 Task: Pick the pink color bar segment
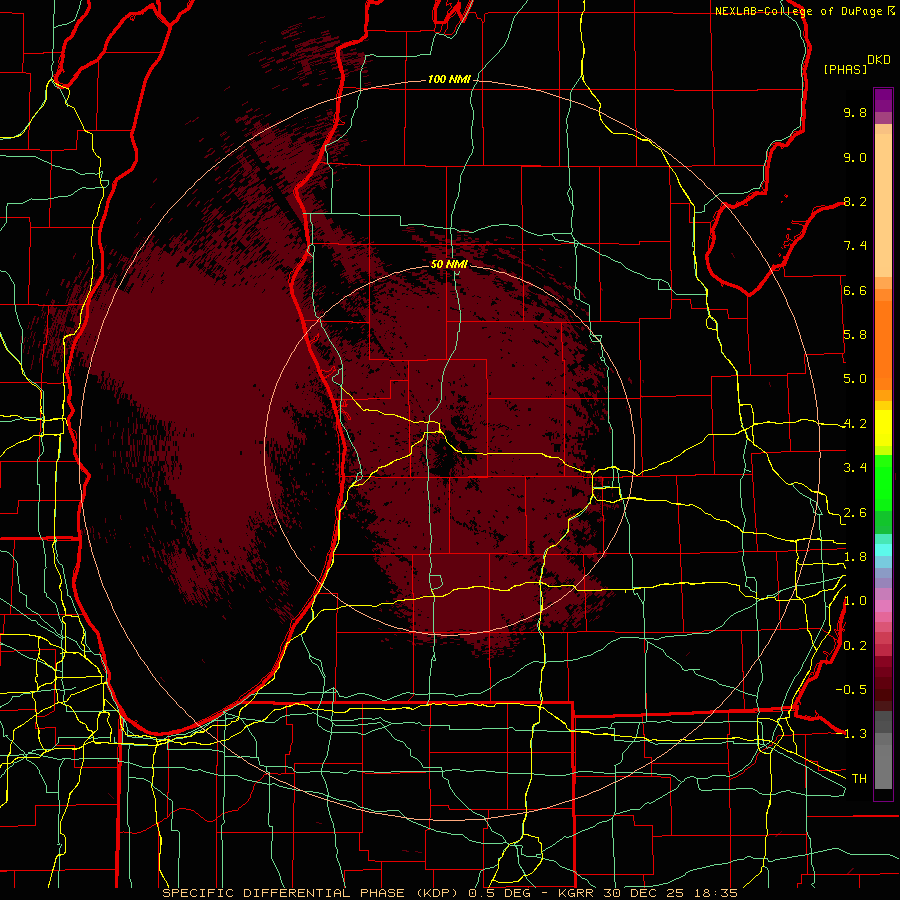883,606
